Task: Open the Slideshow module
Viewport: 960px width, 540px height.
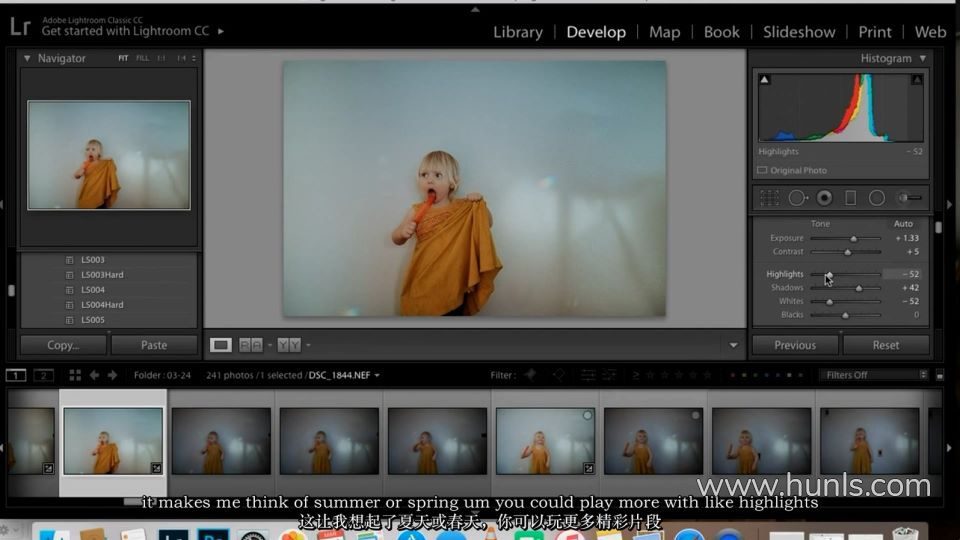Action: coord(799,32)
